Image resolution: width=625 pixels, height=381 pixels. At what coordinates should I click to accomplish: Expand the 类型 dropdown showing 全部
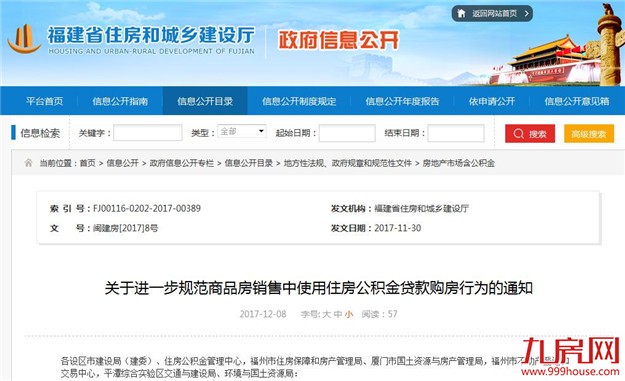click(242, 131)
